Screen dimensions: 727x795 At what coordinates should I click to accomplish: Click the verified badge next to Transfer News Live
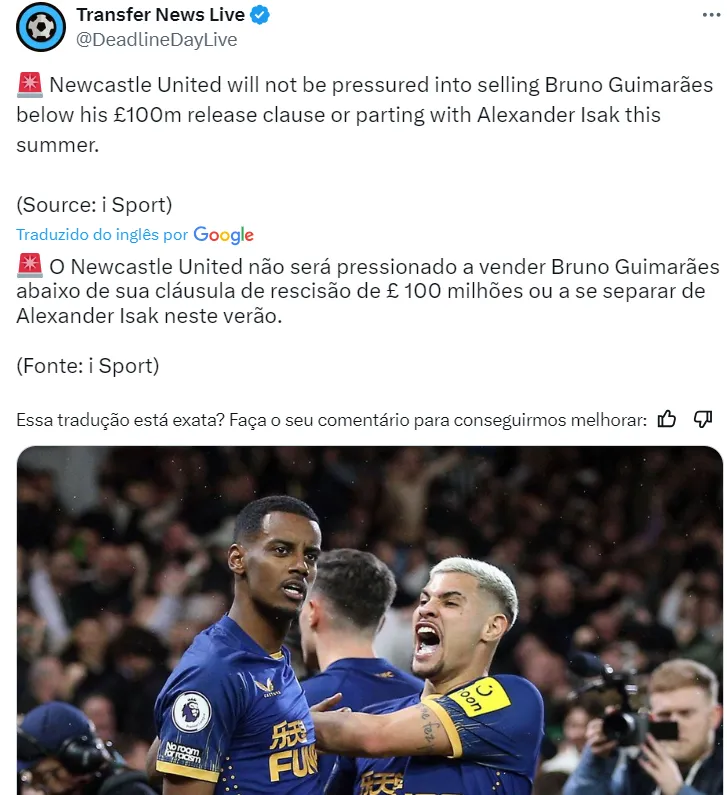click(x=260, y=15)
